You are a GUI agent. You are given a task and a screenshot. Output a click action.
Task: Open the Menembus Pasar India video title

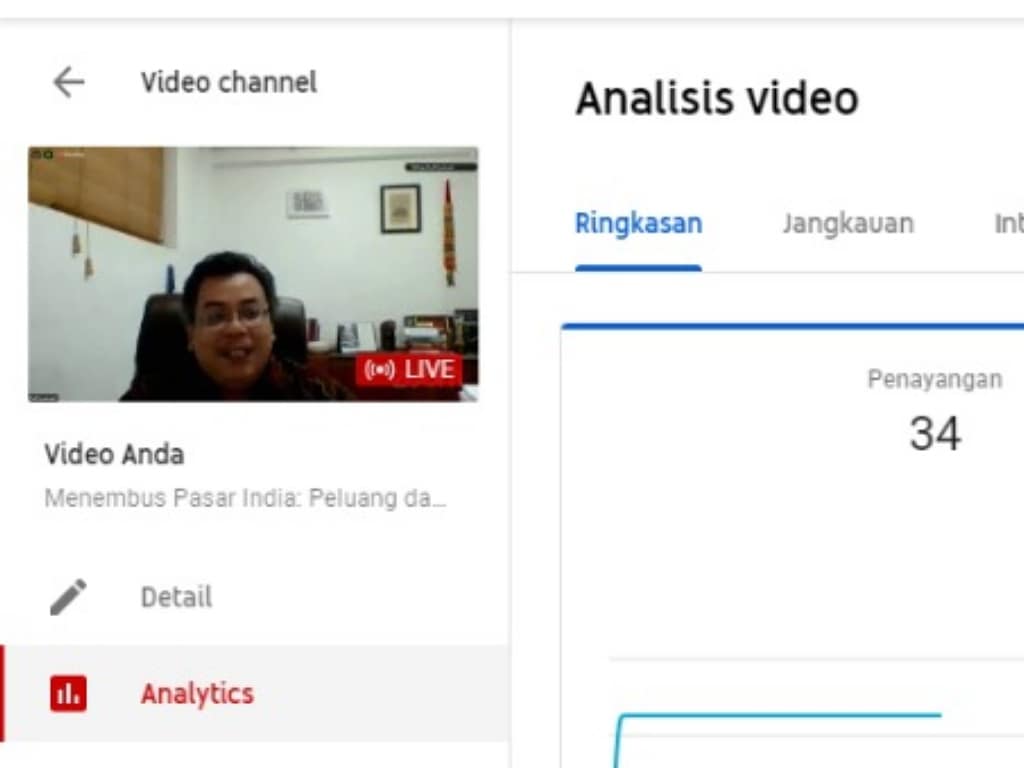click(x=245, y=498)
